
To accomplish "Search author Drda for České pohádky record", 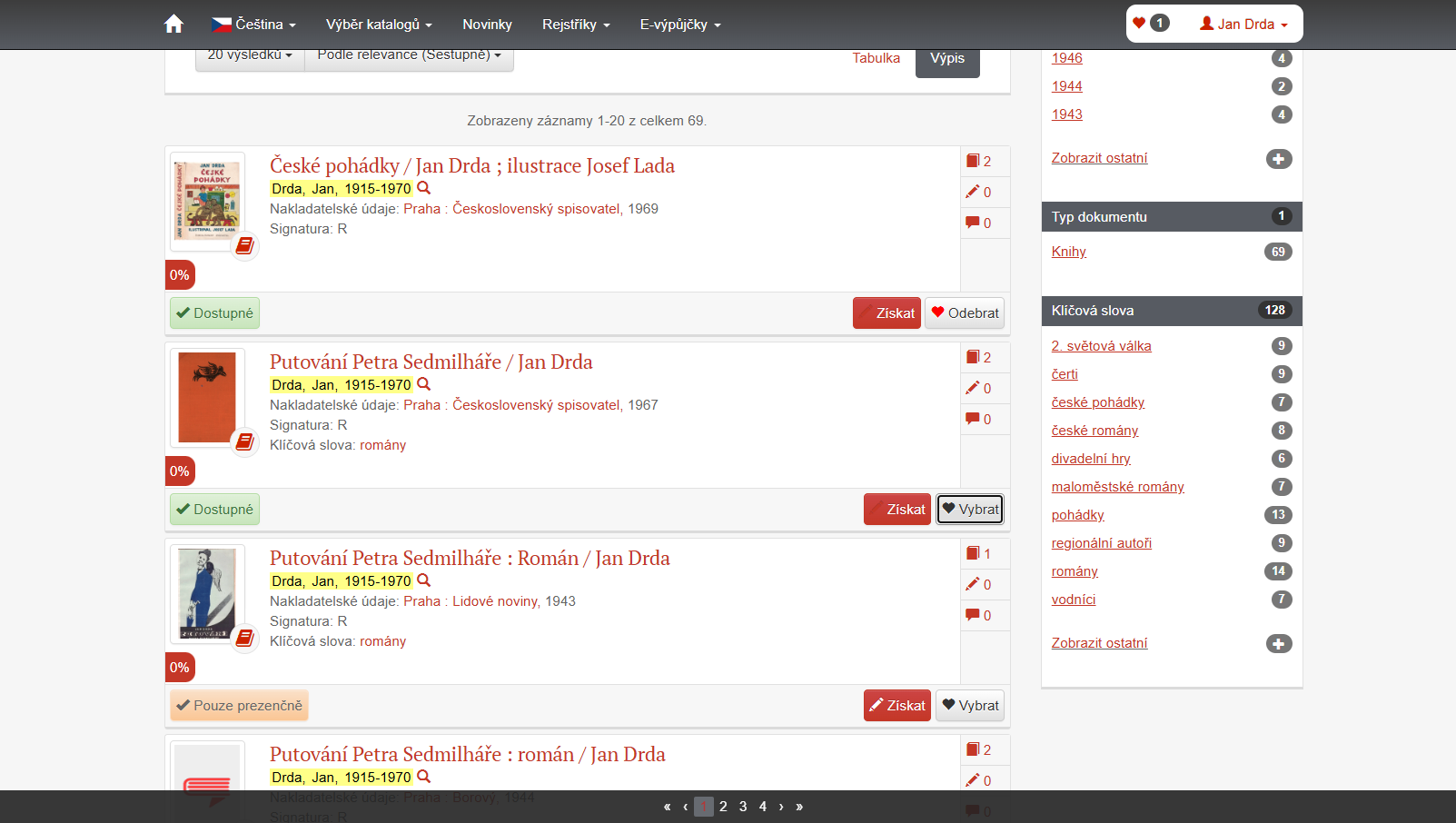I will [423, 188].
